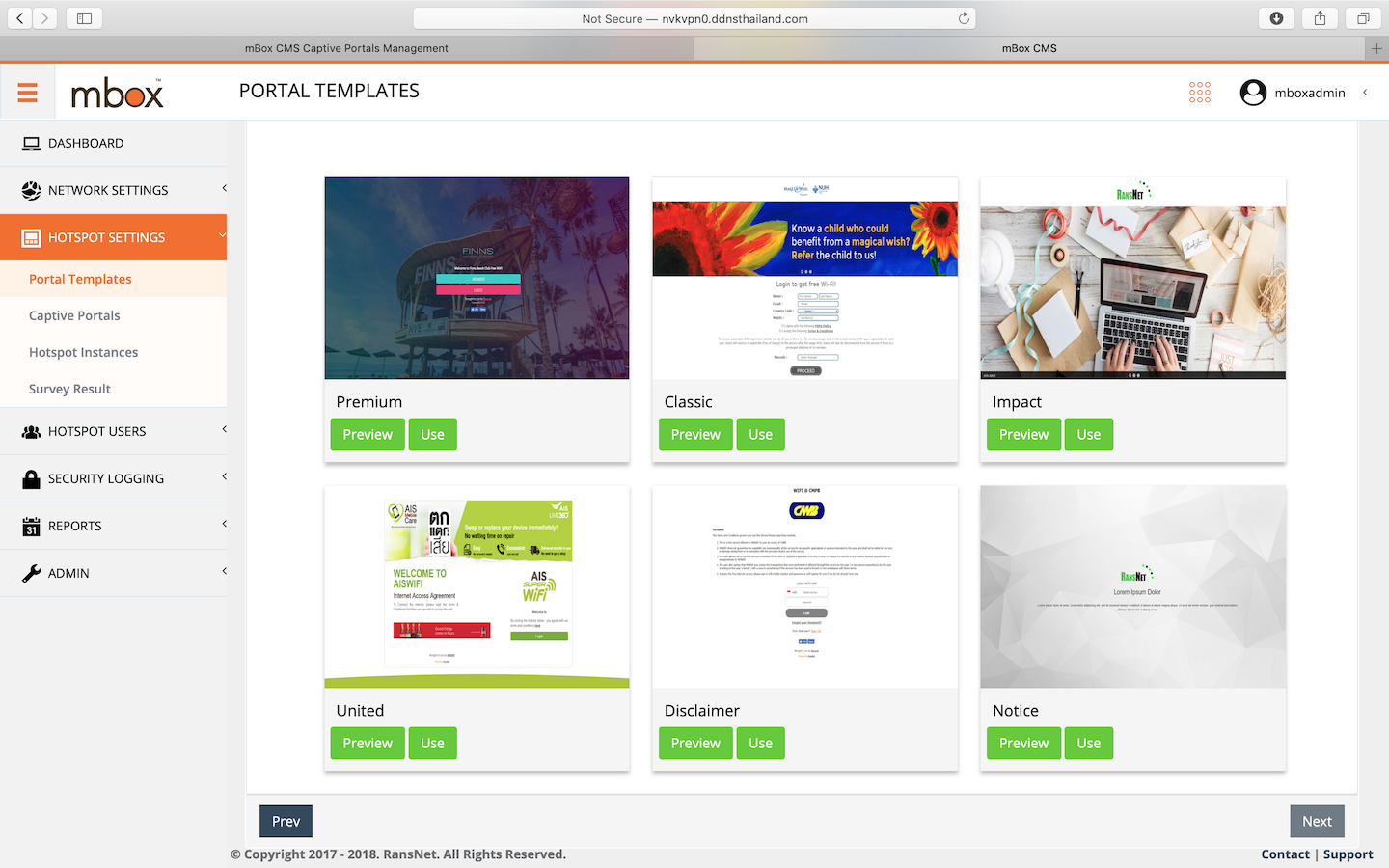Preview the Impact template
Screen dimensions: 1389x868
(1023, 435)
